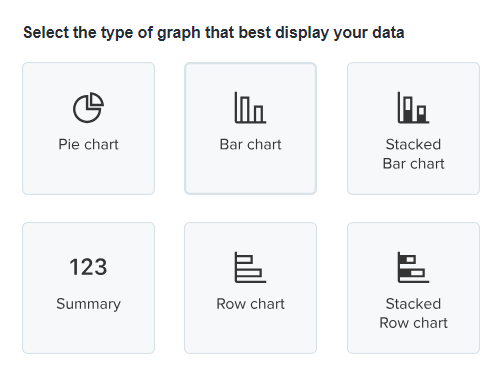497x370 pixels.
Task: Select the Summary option card
Action: 88,288
